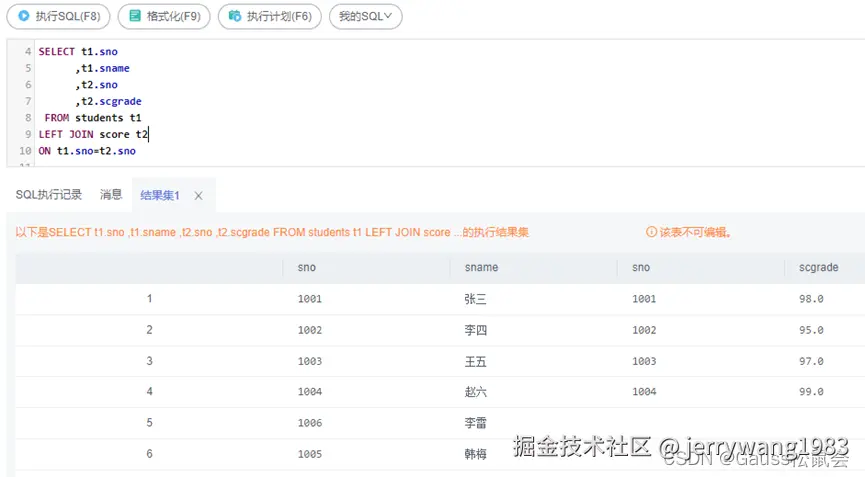
Task: Switch to SQL执行记录 tab
Action: click(49, 195)
